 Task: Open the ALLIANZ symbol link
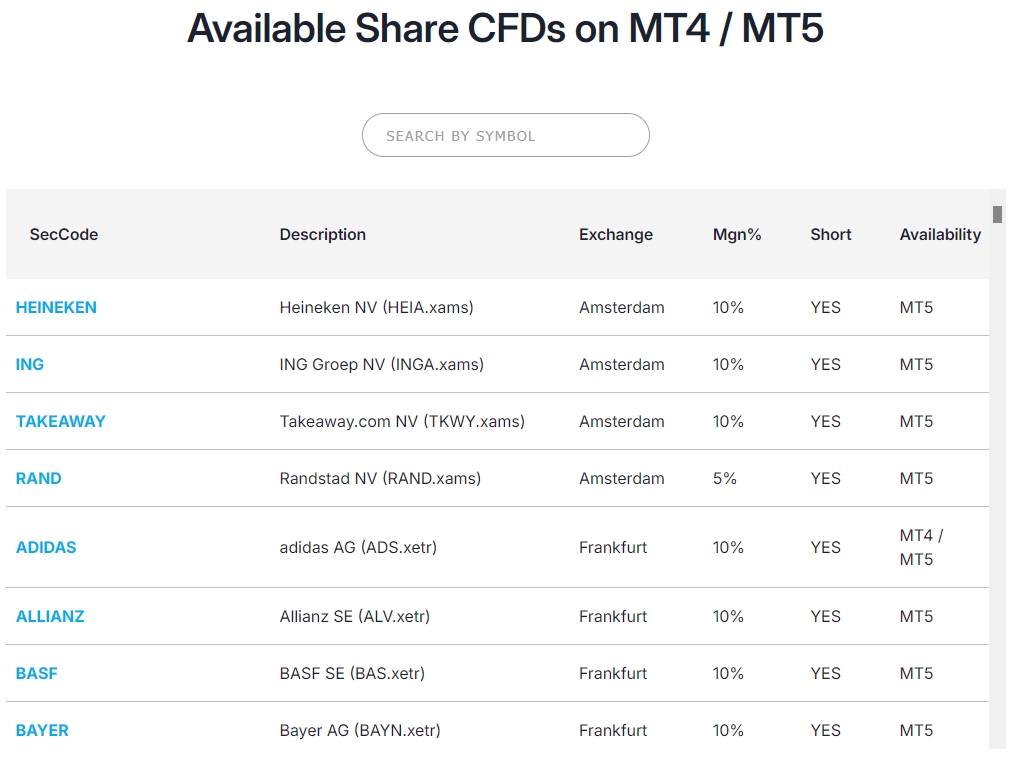coord(50,616)
